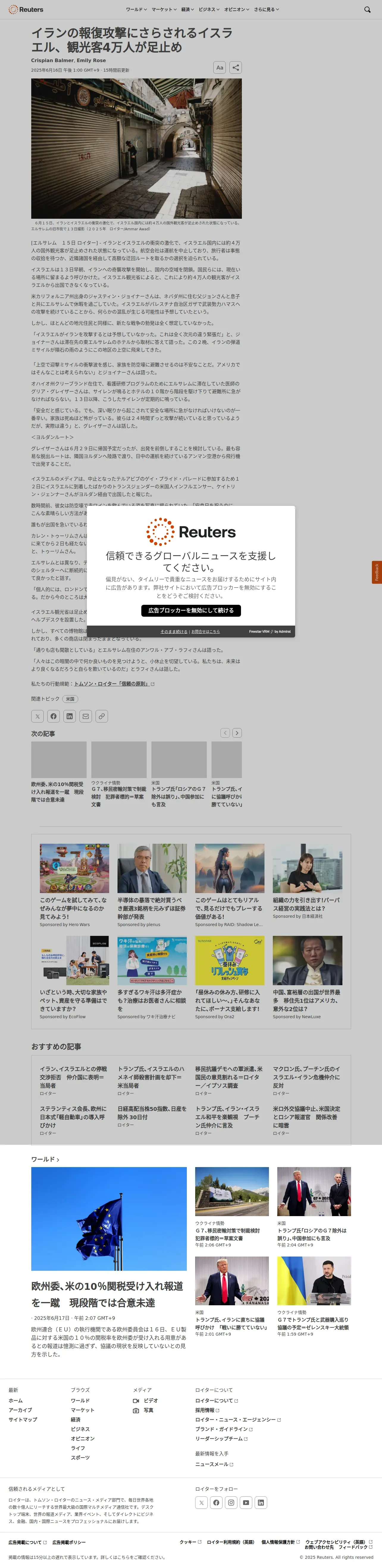Open トランプ氏、イランに直ちに協議呼びかけ world story
The width and height of the screenshot is (382, 1568).
pyautogui.click(x=231, y=1323)
